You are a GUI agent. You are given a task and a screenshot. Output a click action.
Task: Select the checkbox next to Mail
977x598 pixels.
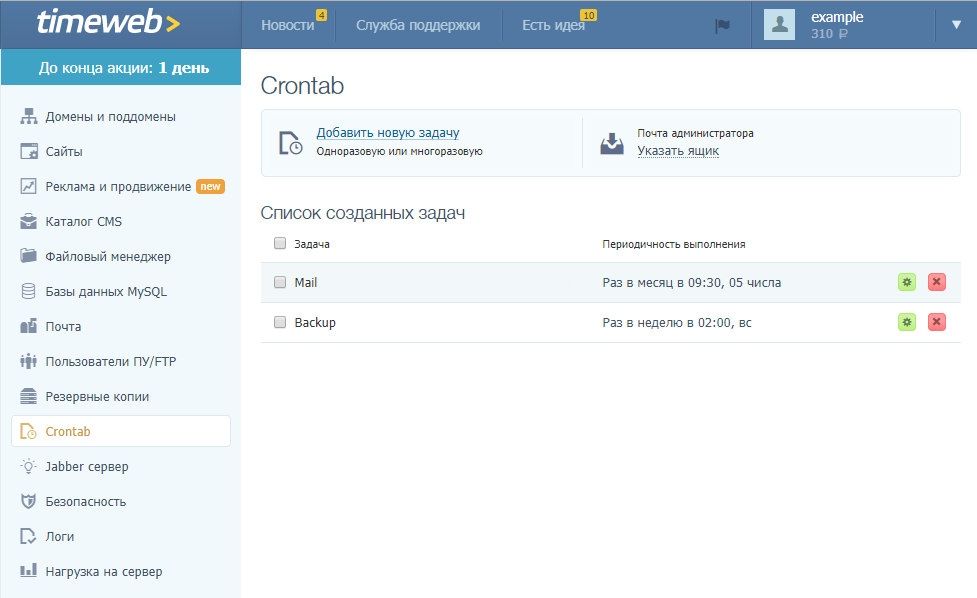pos(280,281)
